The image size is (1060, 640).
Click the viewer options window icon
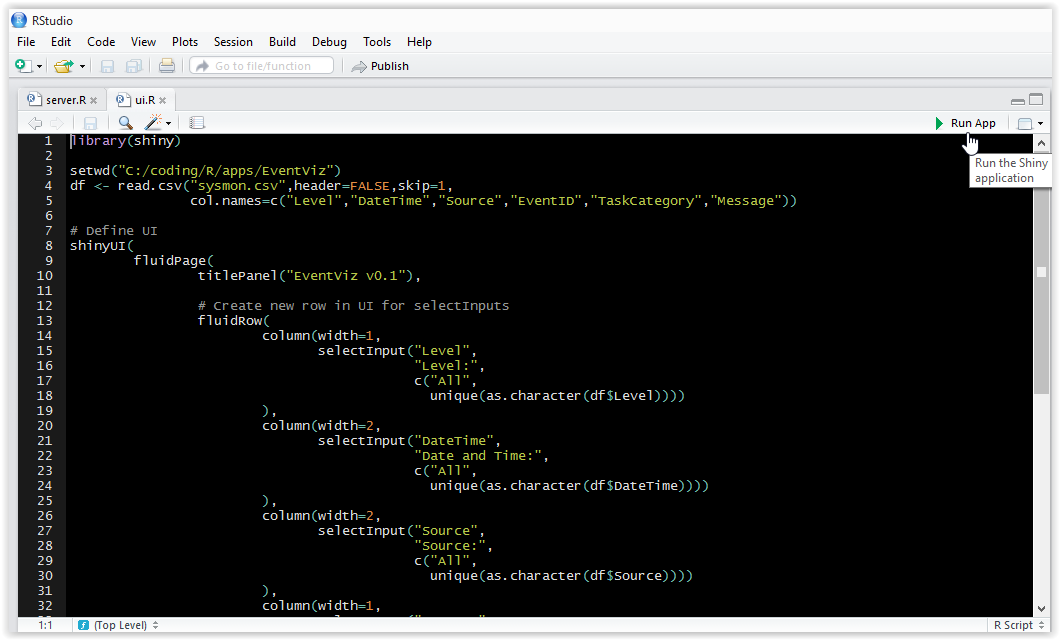[x=1025, y=124]
